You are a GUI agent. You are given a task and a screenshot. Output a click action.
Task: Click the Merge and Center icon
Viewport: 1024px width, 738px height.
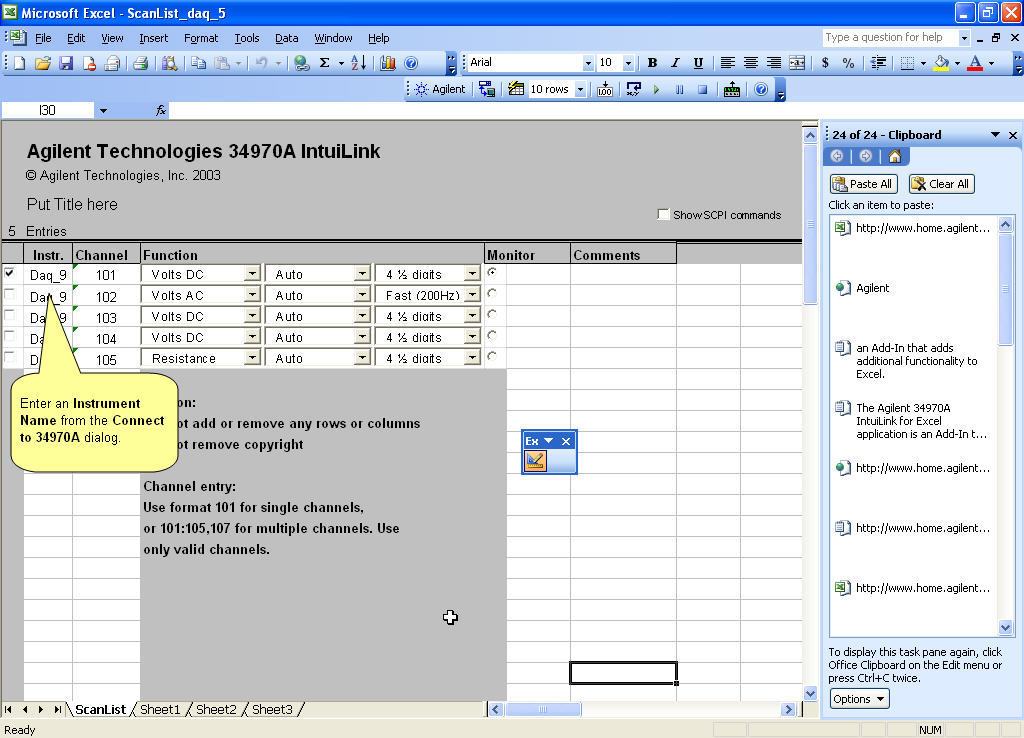(797, 63)
